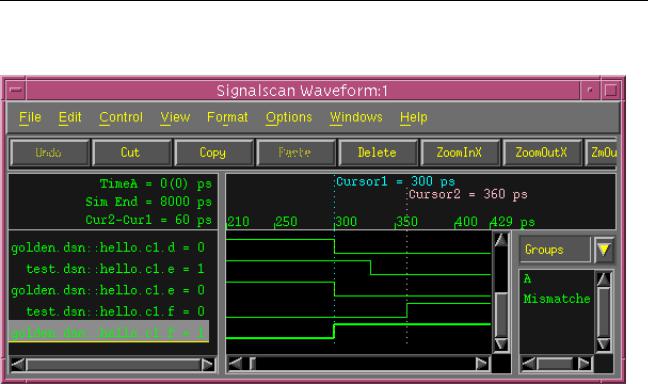Zoom in with the ZoomInX button

(x=459, y=153)
